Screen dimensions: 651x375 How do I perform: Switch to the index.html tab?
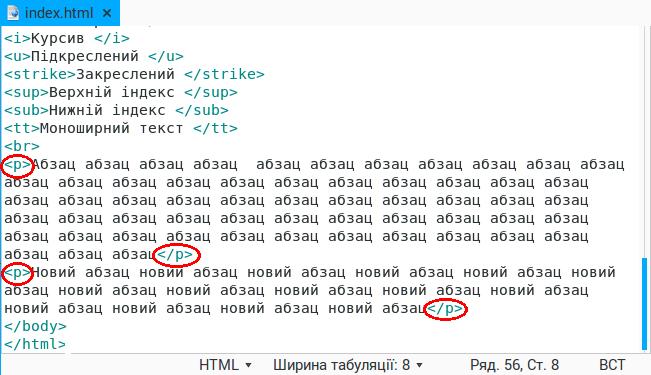click(x=60, y=13)
